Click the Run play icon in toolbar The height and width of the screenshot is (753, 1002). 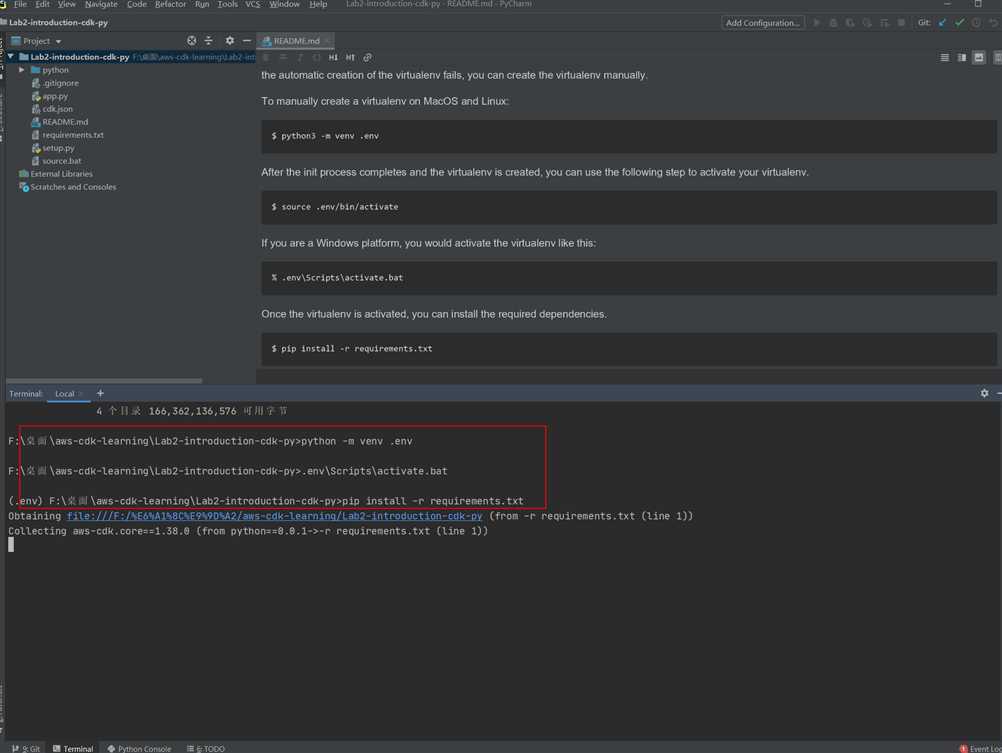tap(817, 22)
